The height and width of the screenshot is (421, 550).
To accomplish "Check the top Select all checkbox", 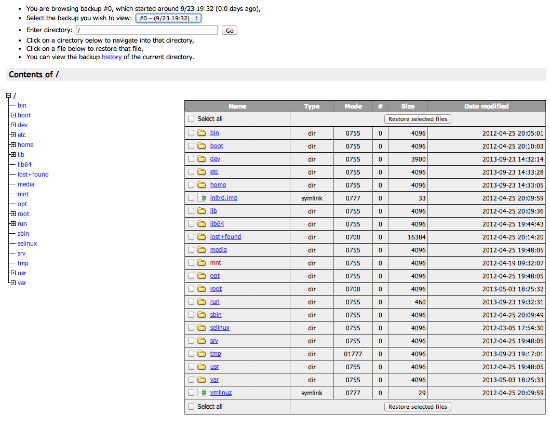I will click(x=191, y=119).
